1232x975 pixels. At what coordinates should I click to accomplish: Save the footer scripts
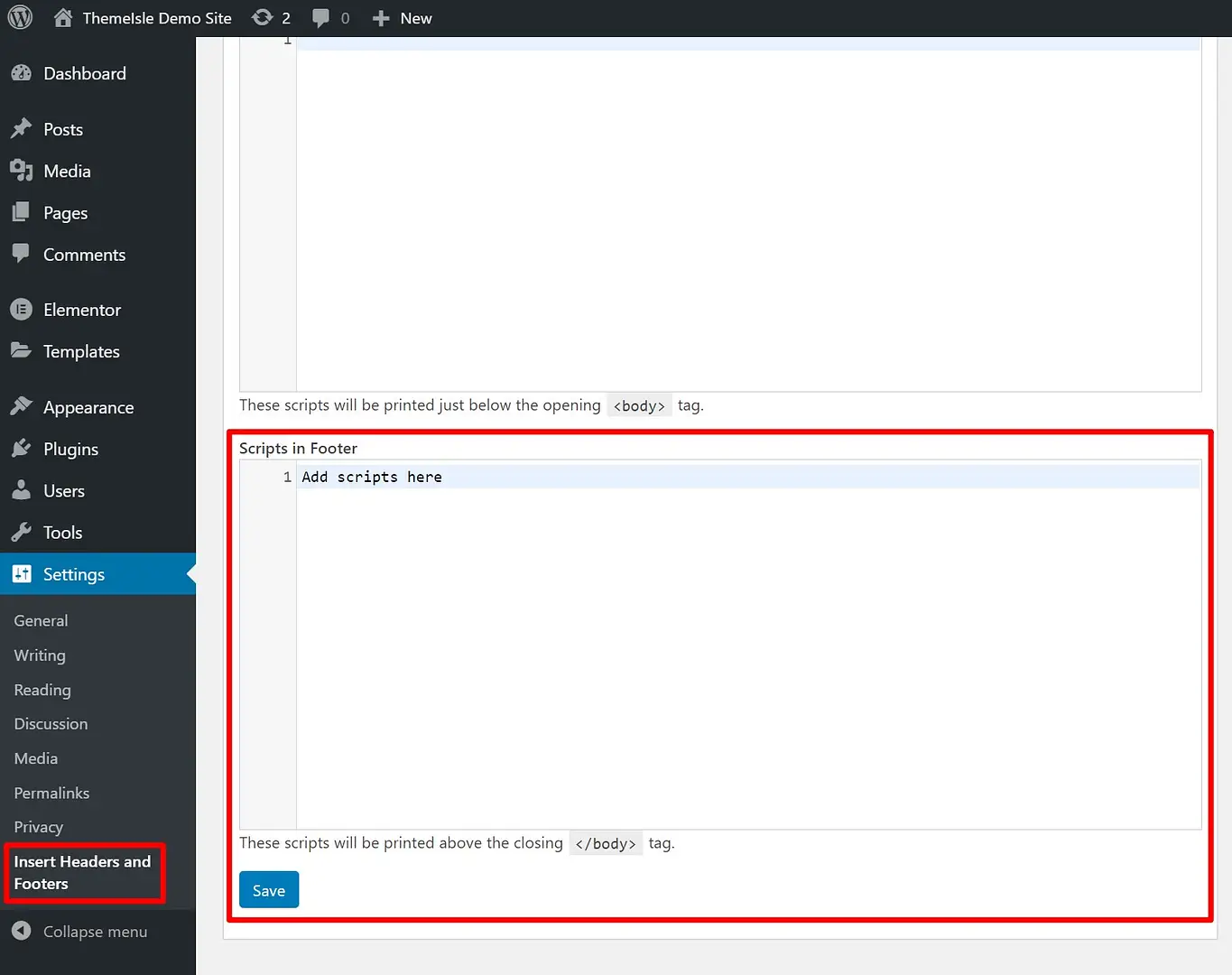tap(268, 889)
